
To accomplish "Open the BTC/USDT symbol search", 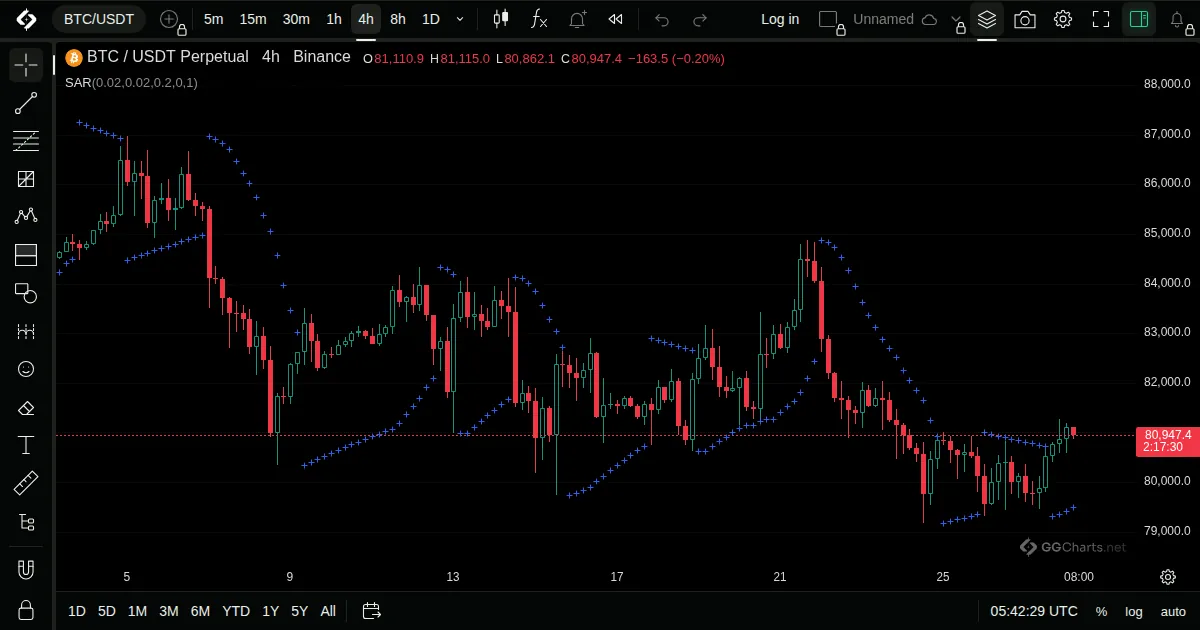I will pyautogui.click(x=99, y=19).
